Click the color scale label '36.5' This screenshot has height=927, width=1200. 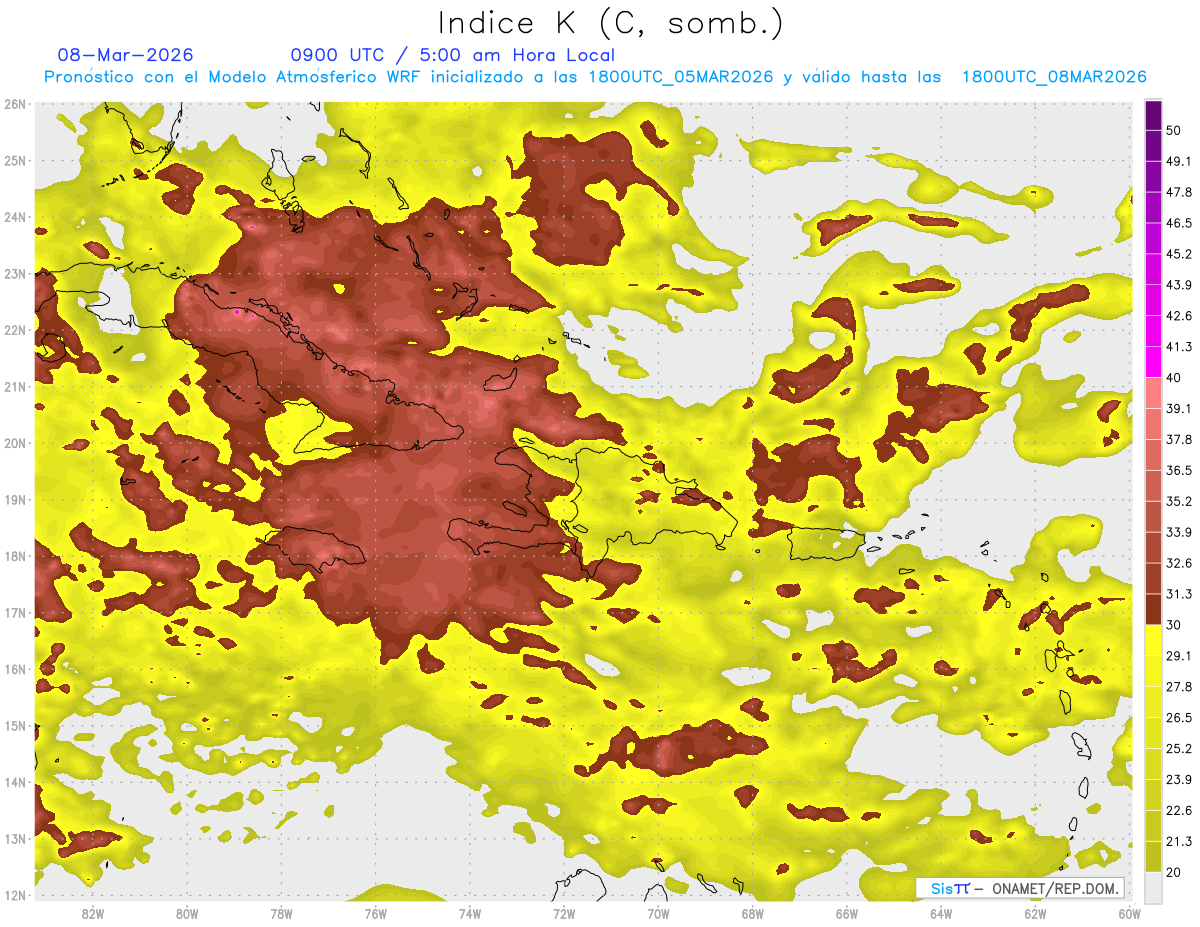(x=1178, y=470)
